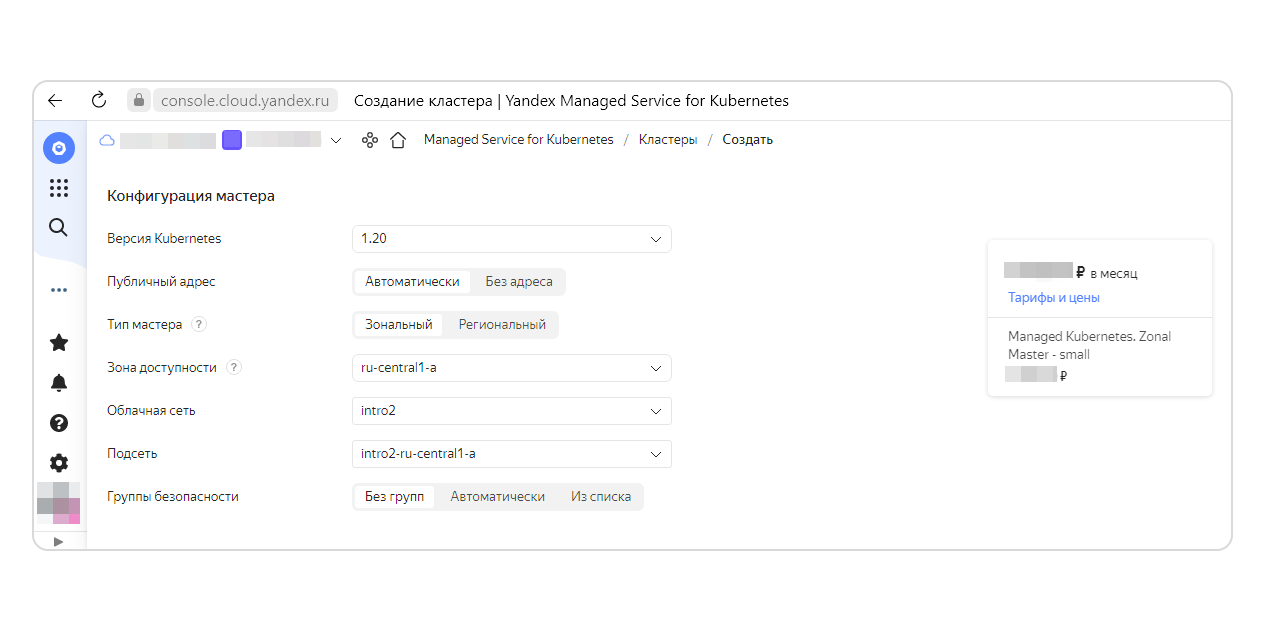Viewport: 1265px width, 631px height.
Task: Click в месяц price text
Action: point(1114,273)
